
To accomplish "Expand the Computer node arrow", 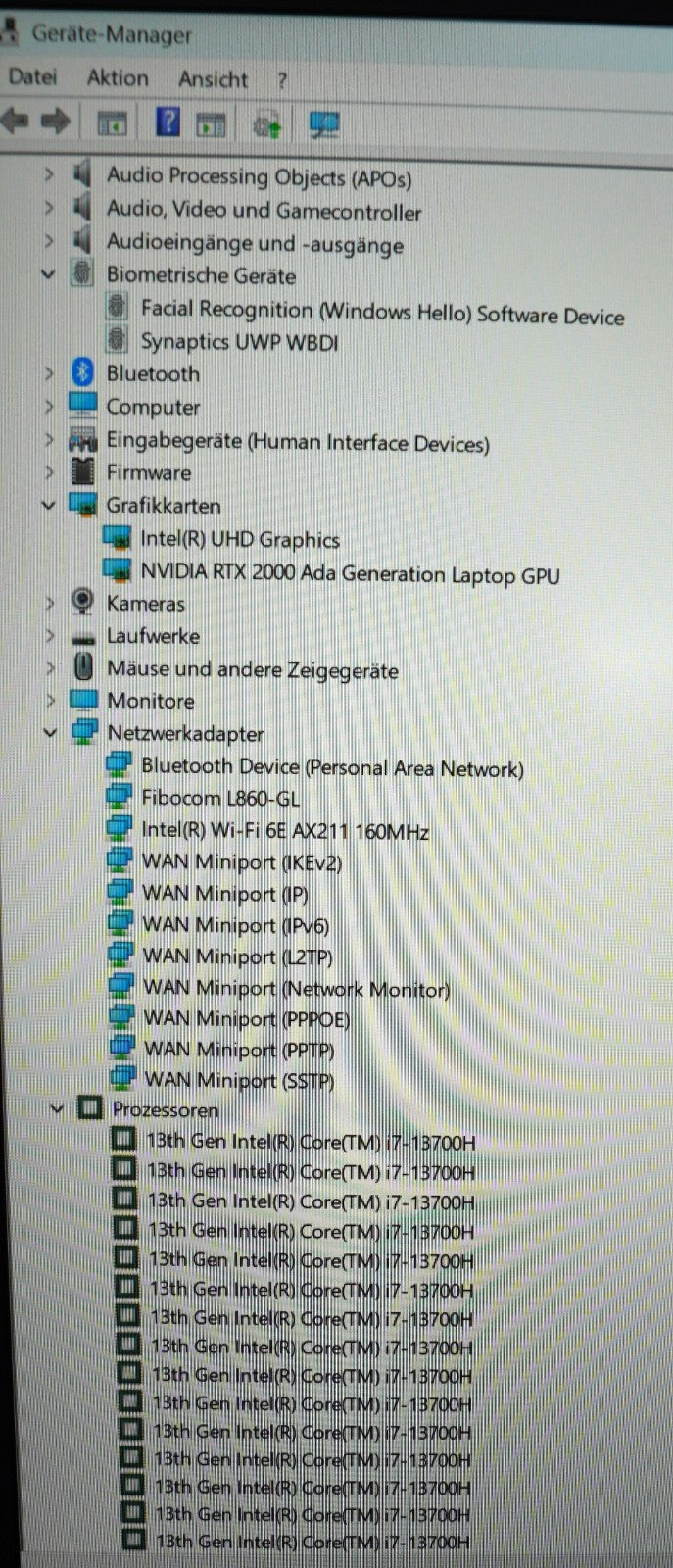I will (x=49, y=406).
